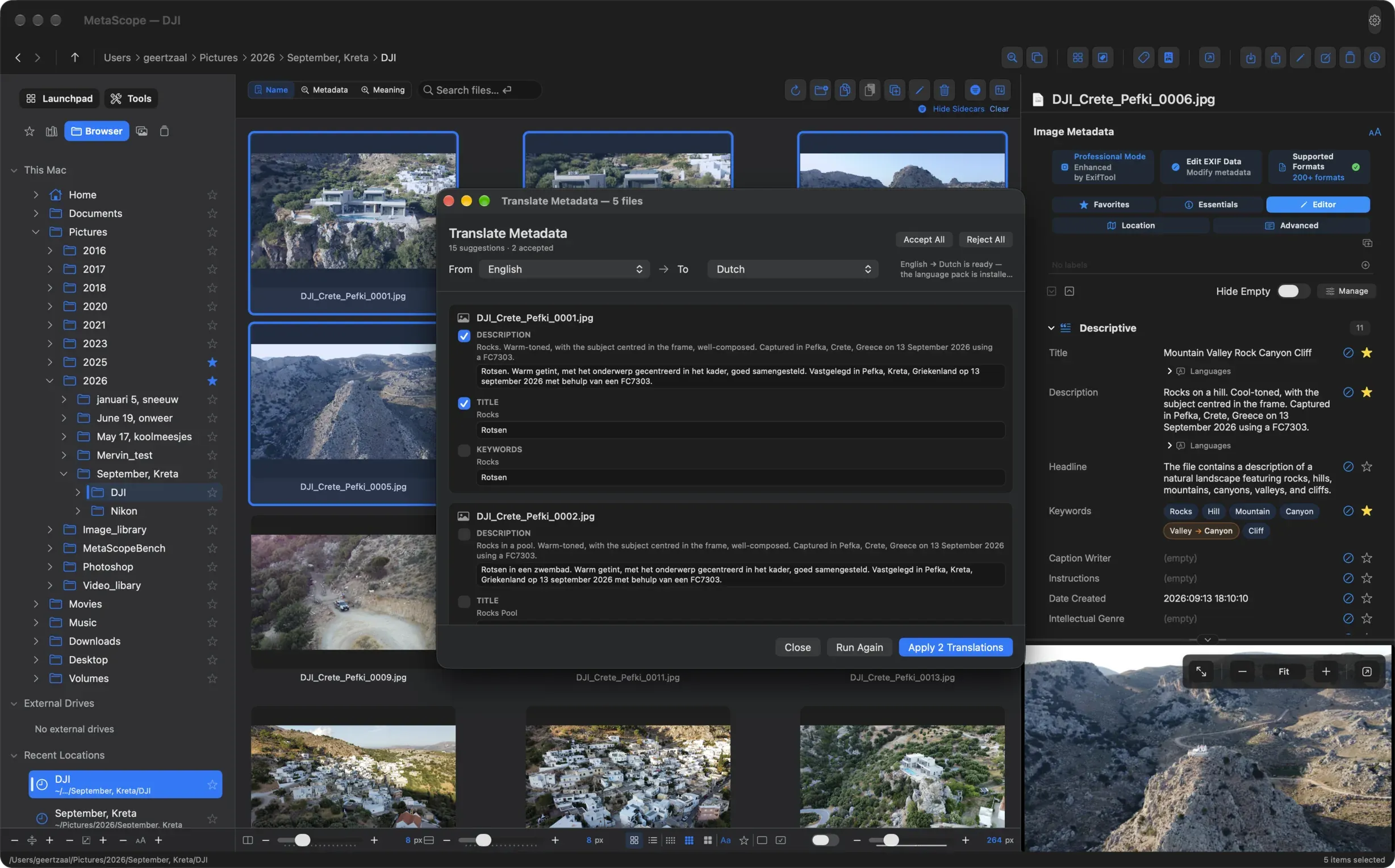Switch to the Favorites metadata tab
The width and height of the screenshot is (1395, 868).
pos(1104,205)
